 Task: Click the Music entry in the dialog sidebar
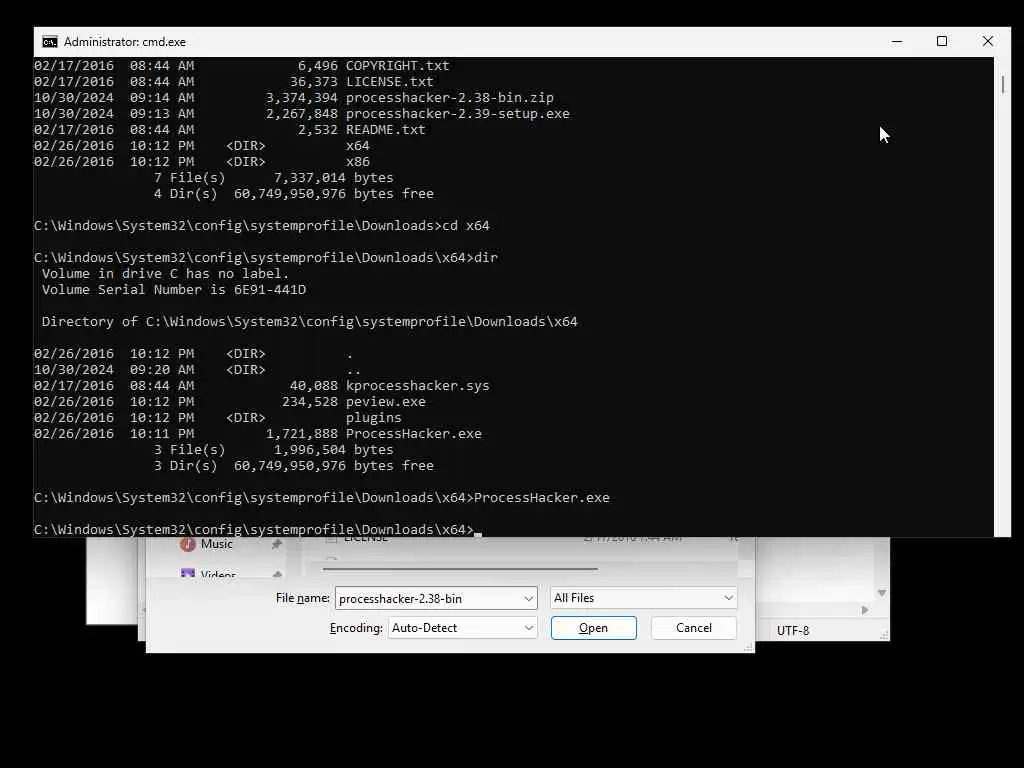(x=216, y=544)
